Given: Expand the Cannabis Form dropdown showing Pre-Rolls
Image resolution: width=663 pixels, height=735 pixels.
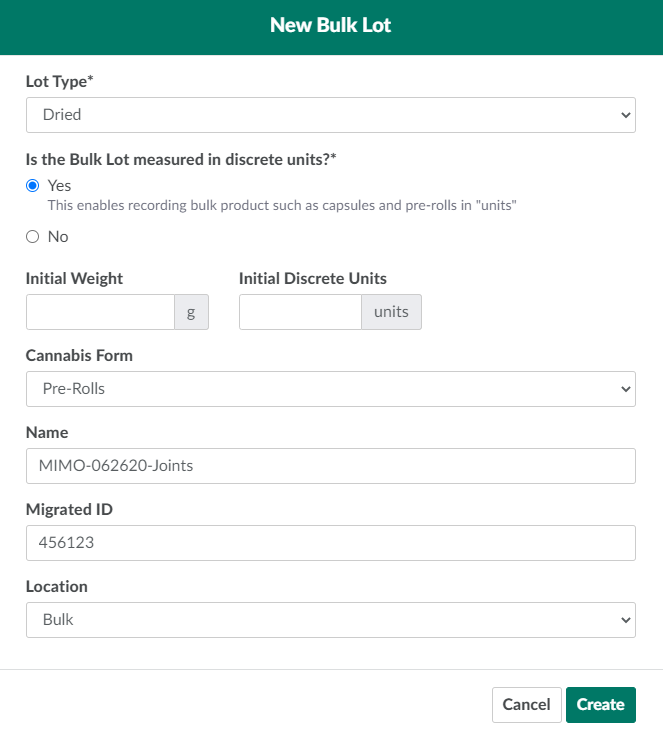Looking at the screenshot, I should coord(330,389).
